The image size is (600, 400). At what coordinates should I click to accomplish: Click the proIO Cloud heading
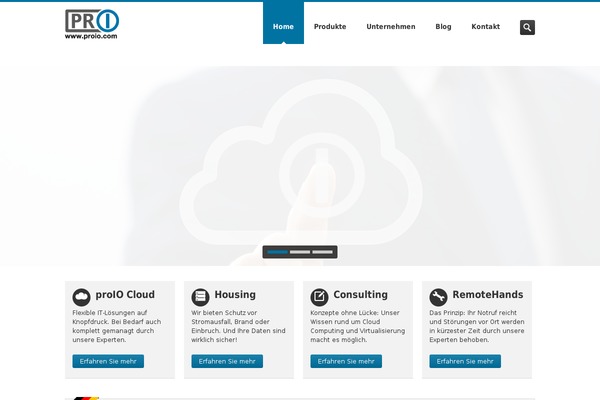(125, 294)
